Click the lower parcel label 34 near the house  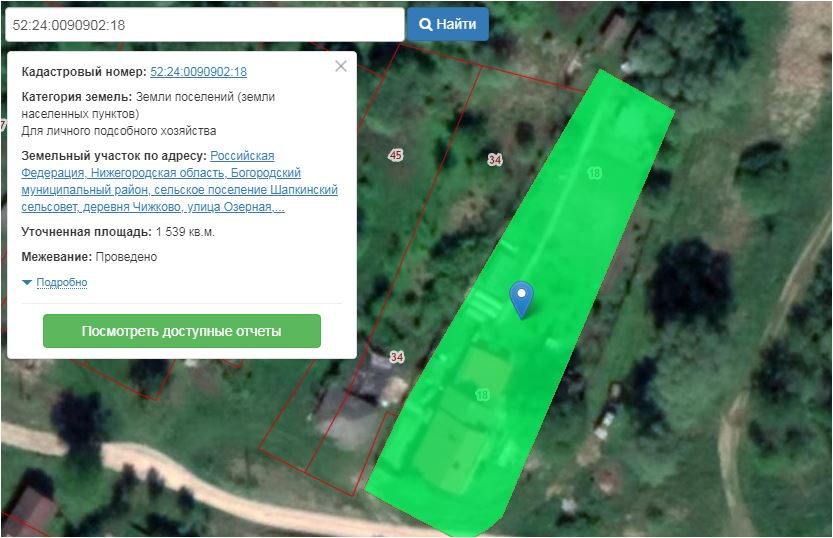pos(397,357)
